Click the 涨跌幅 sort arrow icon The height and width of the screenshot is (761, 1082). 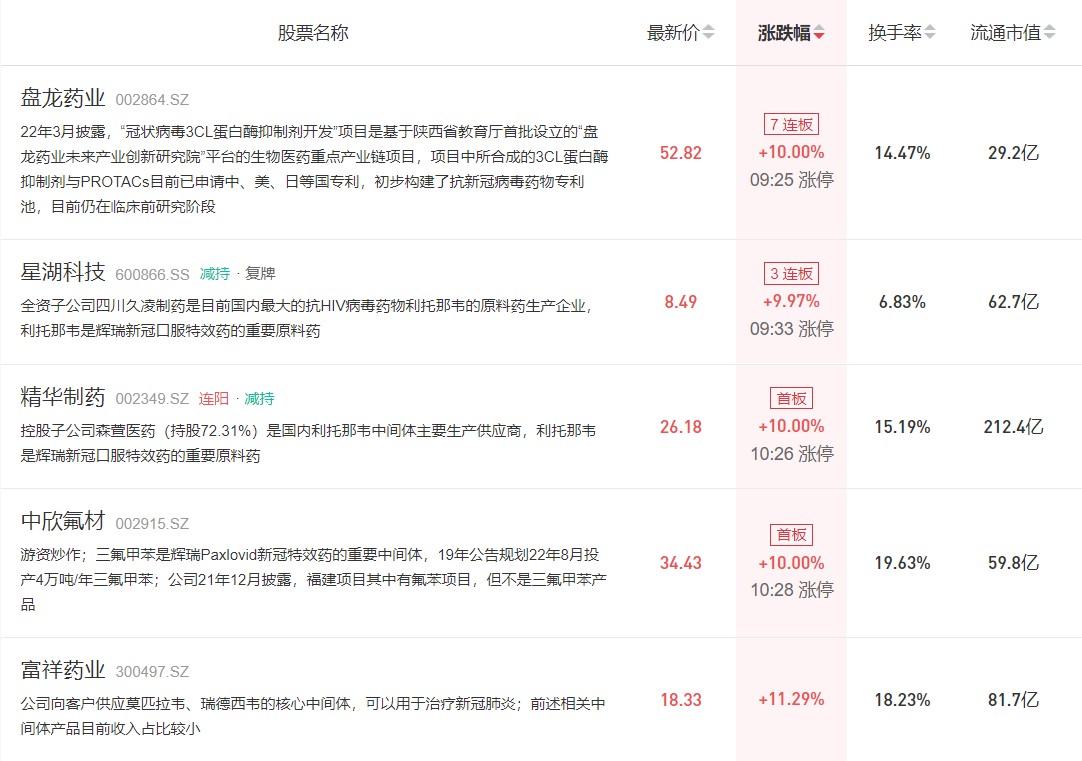(819, 33)
